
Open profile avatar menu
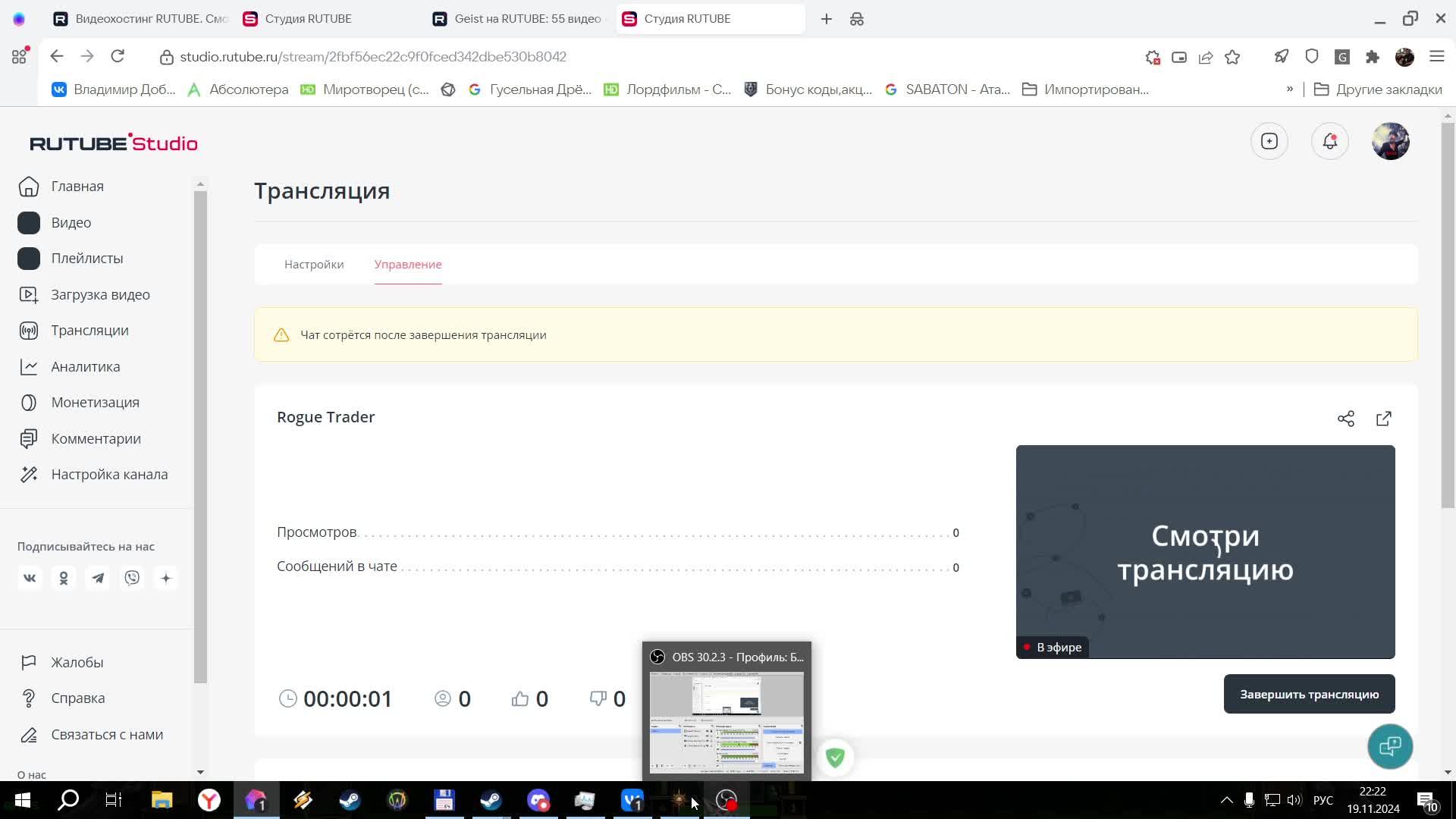pos(1391,142)
